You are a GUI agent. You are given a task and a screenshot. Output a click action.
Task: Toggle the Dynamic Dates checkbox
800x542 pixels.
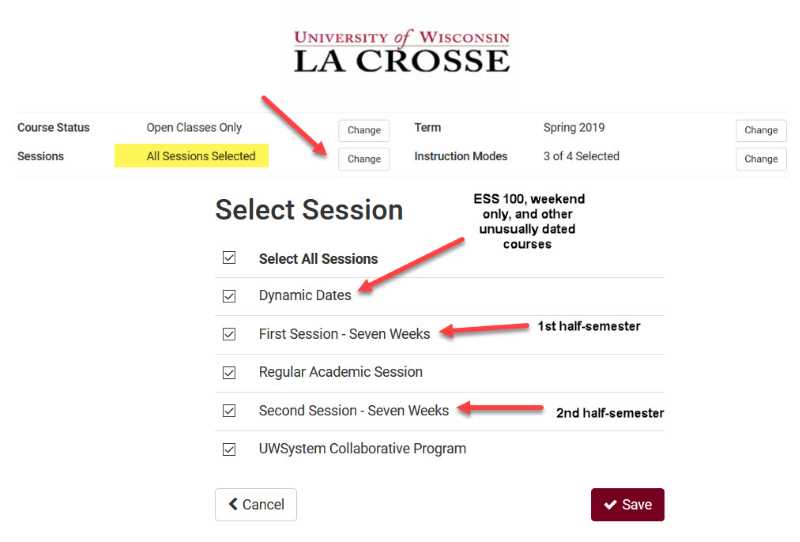[x=229, y=296]
